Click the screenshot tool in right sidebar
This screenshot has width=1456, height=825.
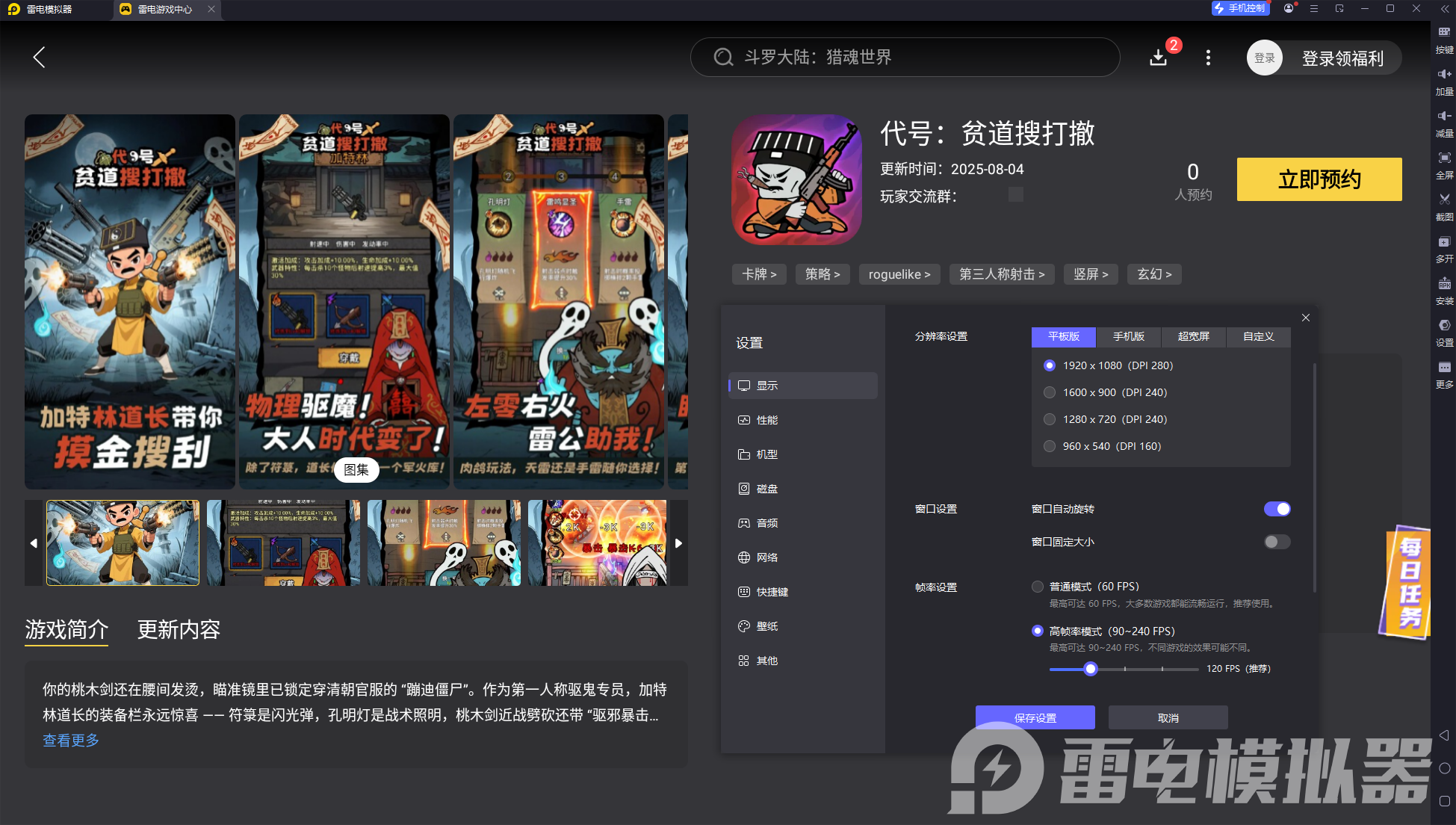coord(1444,204)
